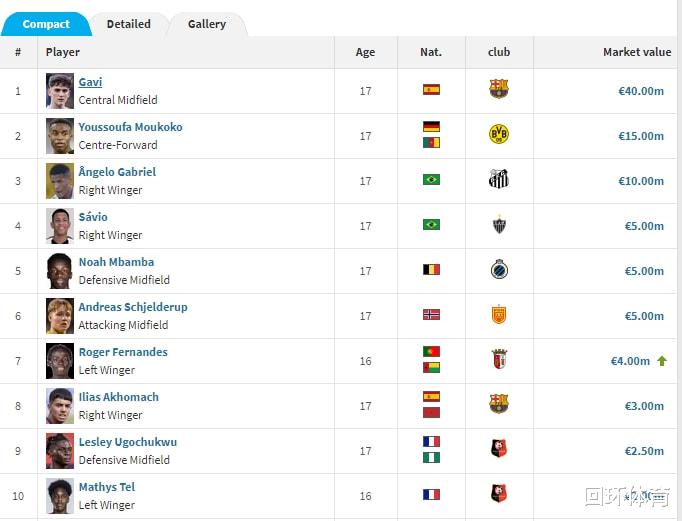Click Gavi's €40.00m market value
This screenshot has height=521, width=682.
coord(641,91)
